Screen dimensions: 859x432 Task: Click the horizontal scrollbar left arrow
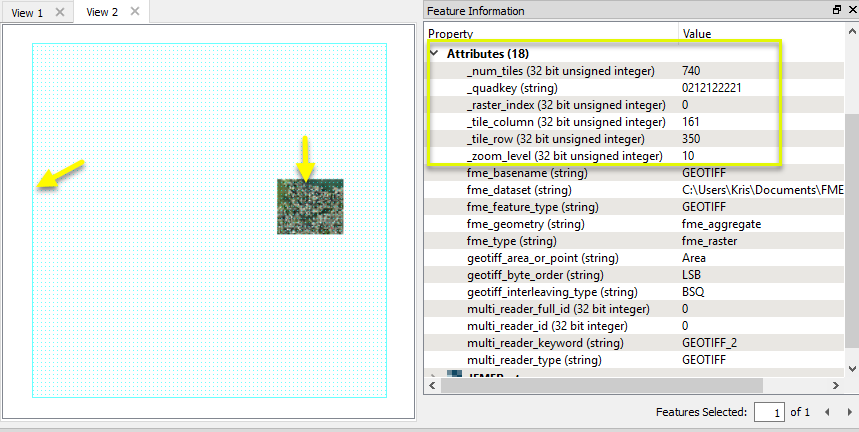point(432,385)
